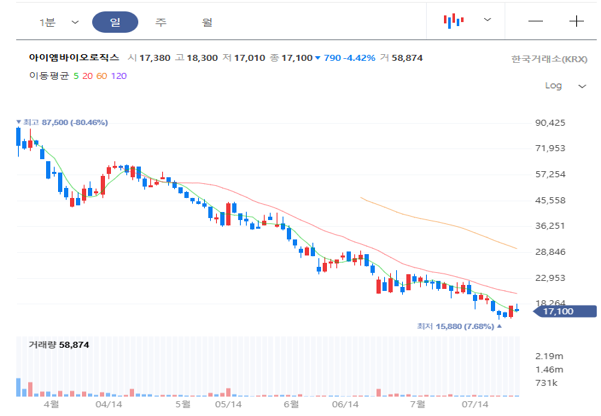
Task: Click the 최고 87,500 high marker
Action: [62, 122]
